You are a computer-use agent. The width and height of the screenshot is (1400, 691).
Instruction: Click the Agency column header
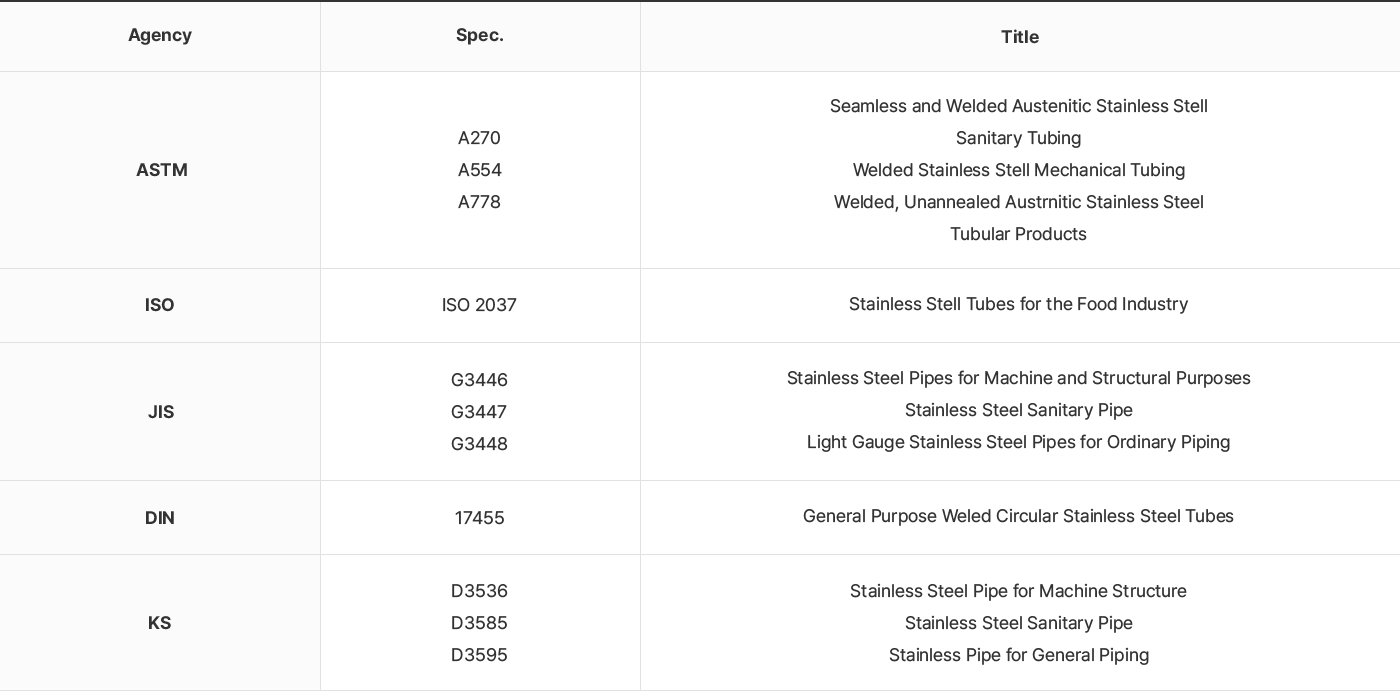click(160, 35)
